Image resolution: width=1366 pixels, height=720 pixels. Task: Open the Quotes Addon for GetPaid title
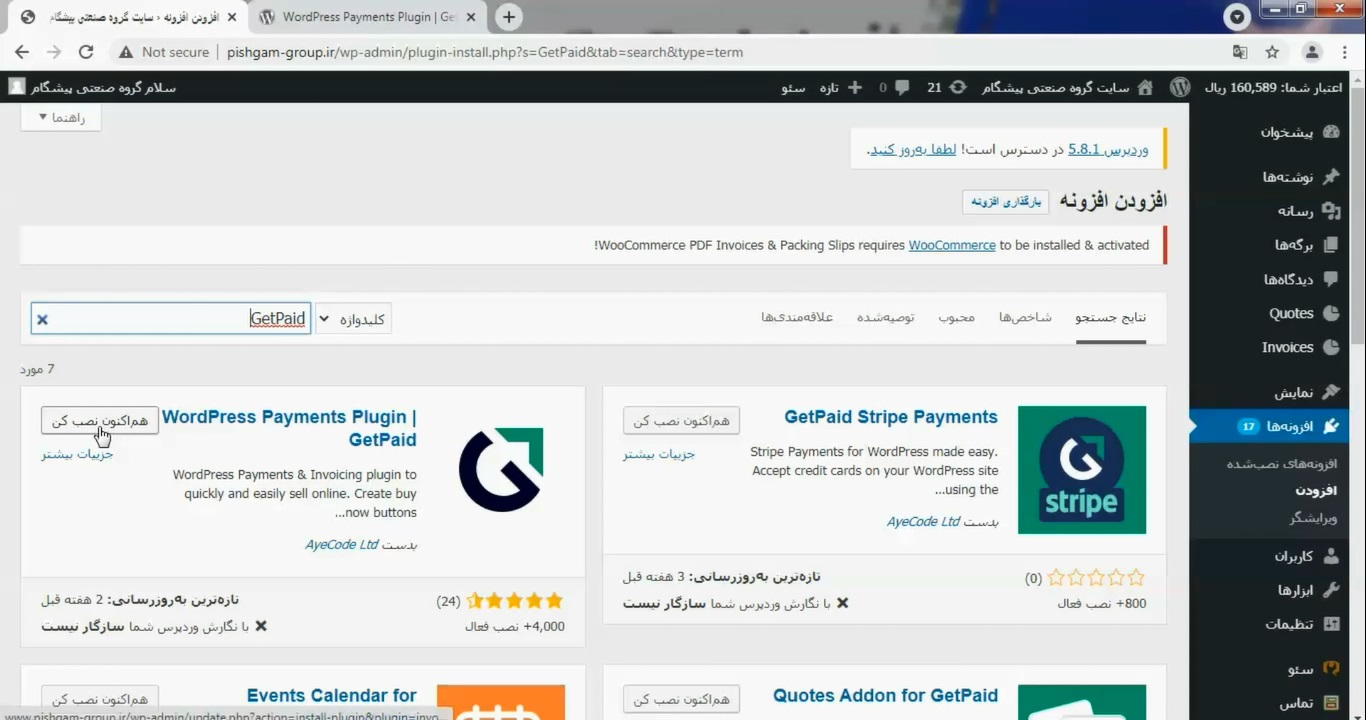click(x=885, y=696)
